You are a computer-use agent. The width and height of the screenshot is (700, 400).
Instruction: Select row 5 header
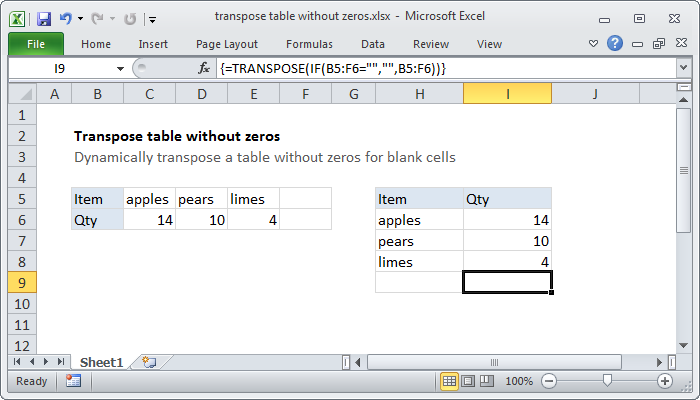click(22, 199)
